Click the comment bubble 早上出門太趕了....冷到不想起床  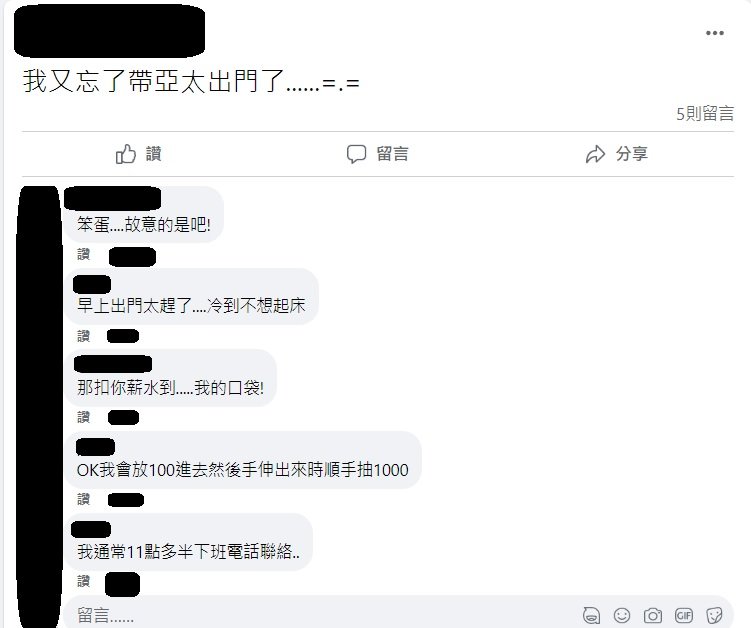point(192,297)
